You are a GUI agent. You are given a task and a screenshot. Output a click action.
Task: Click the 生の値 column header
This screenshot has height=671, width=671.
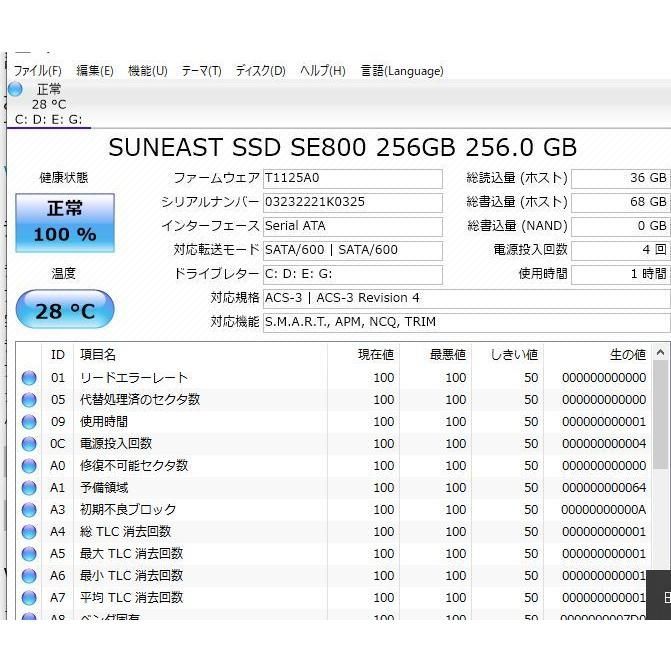click(598, 355)
